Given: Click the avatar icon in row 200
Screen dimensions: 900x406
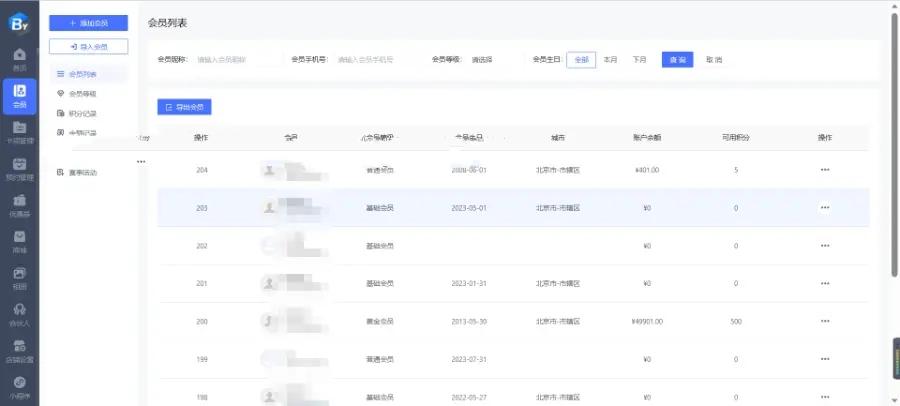Looking at the screenshot, I should tap(269, 321).
